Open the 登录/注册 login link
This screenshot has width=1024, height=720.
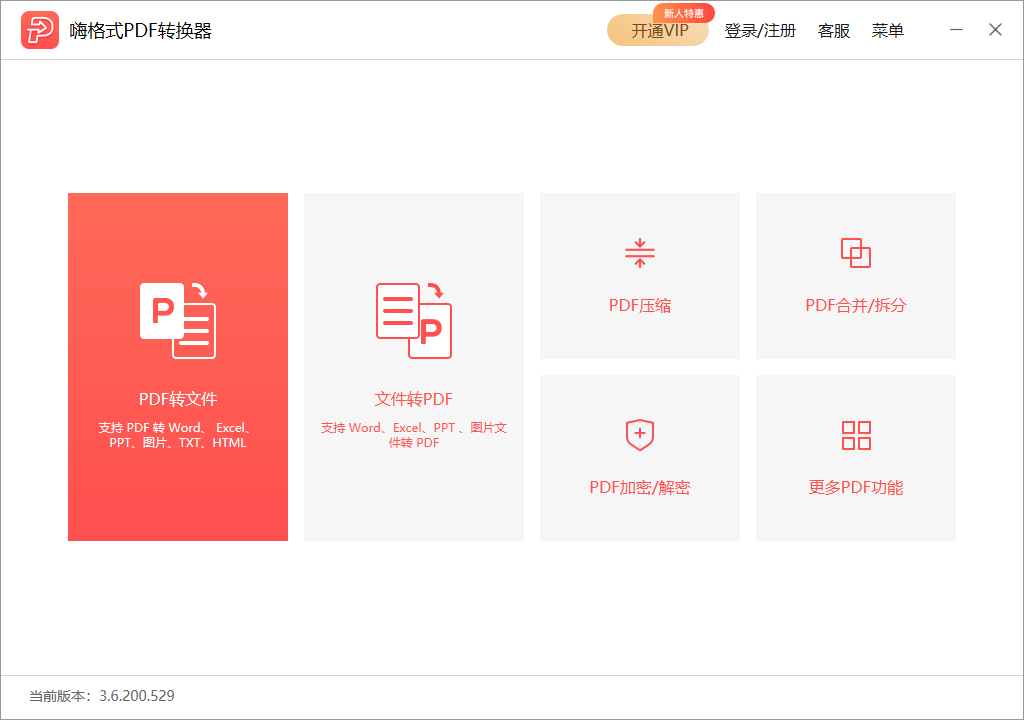(x=760, y=31)
